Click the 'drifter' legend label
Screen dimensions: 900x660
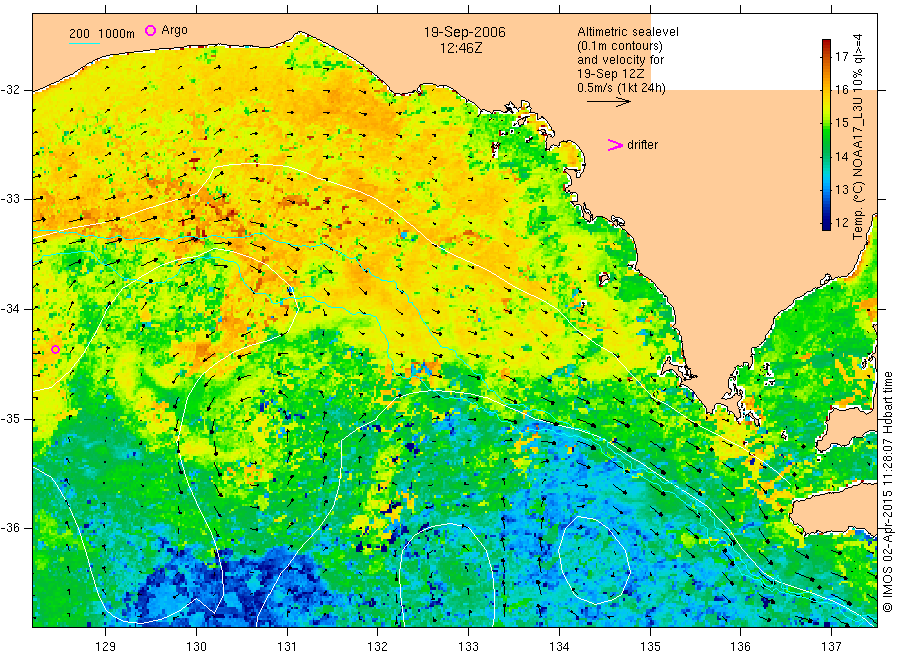tap(642, 145)
